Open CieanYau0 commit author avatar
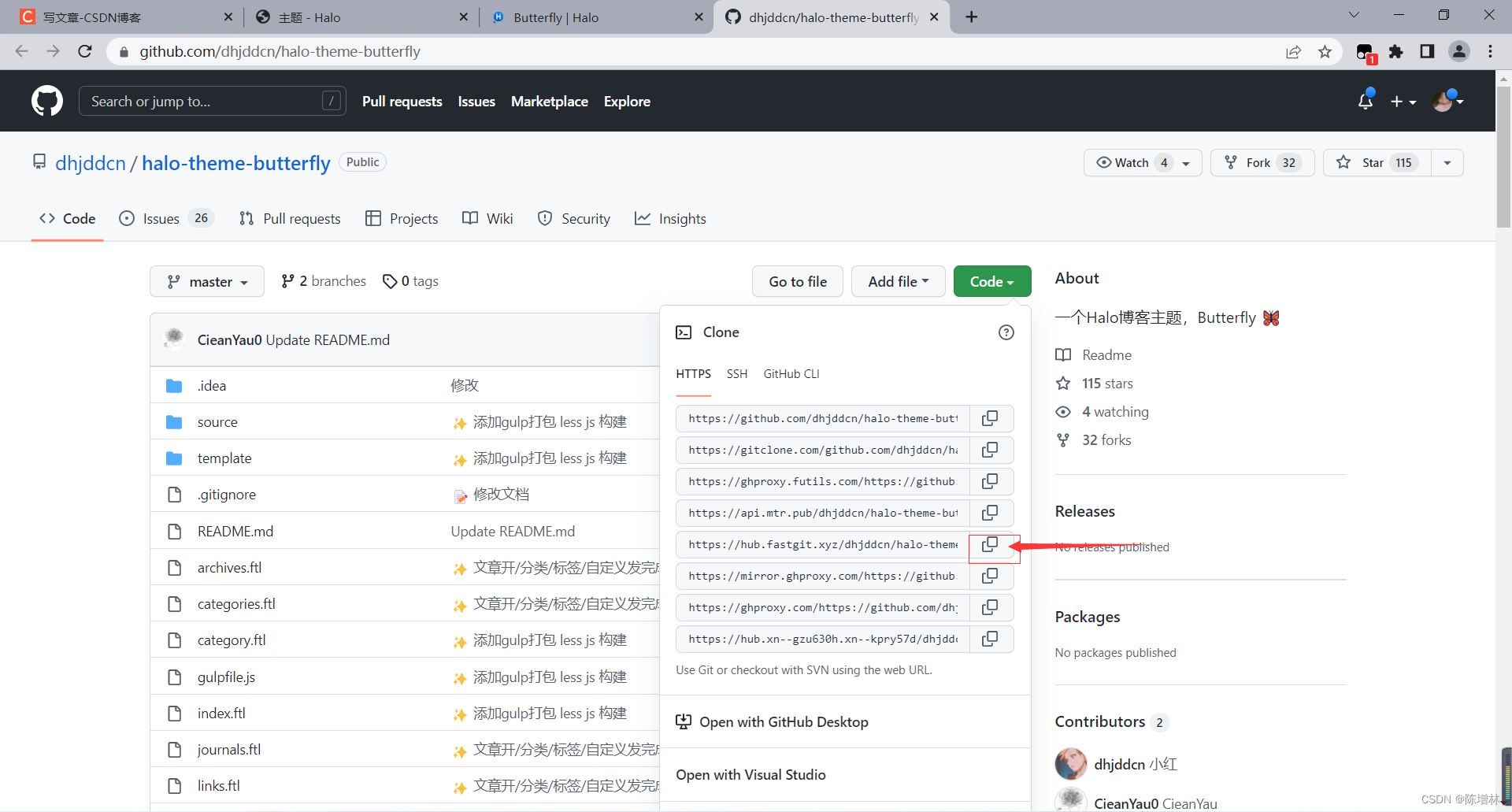Screen dimensions: 1512x812 coord(174,339)
